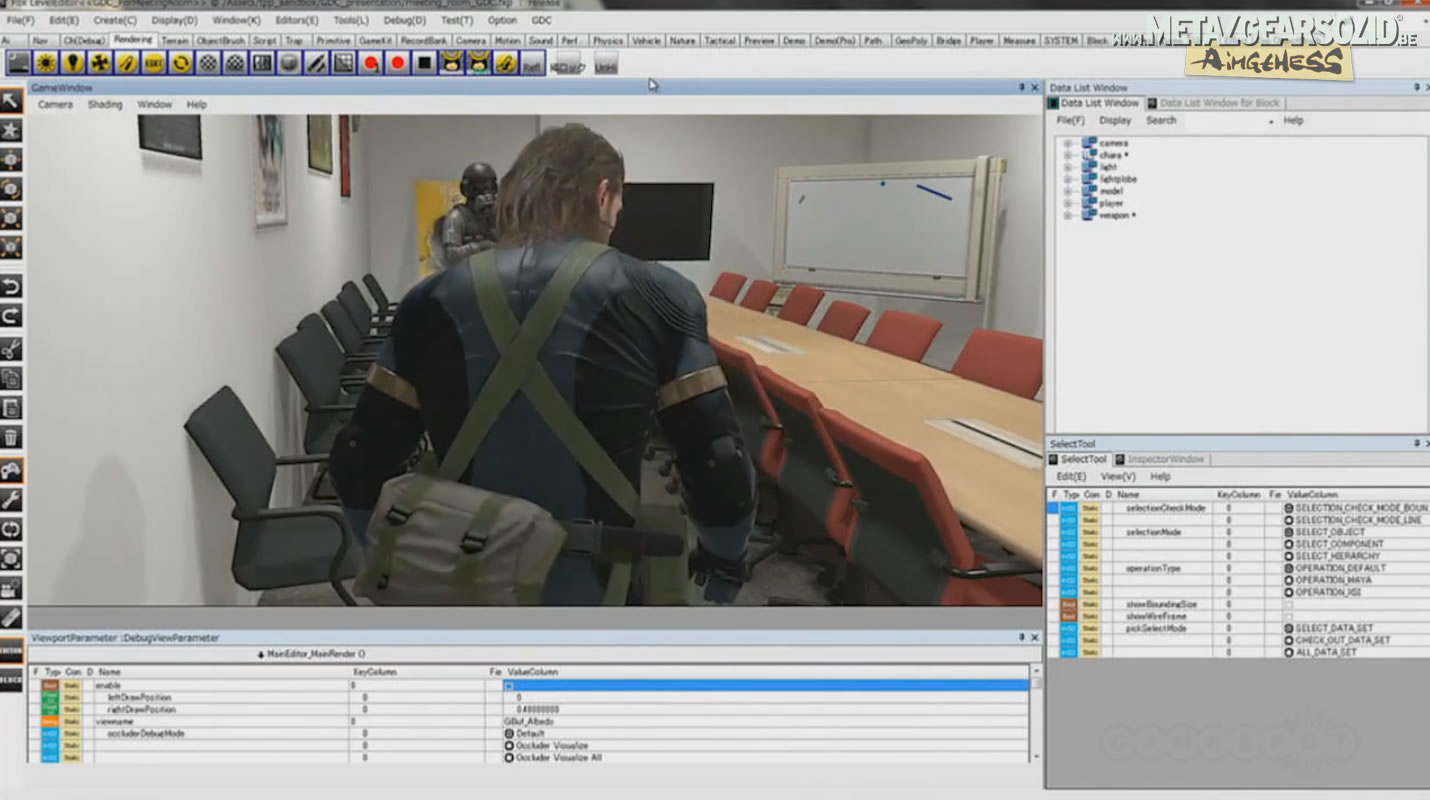Expand the weapon node in Data List

[1067, 215]
